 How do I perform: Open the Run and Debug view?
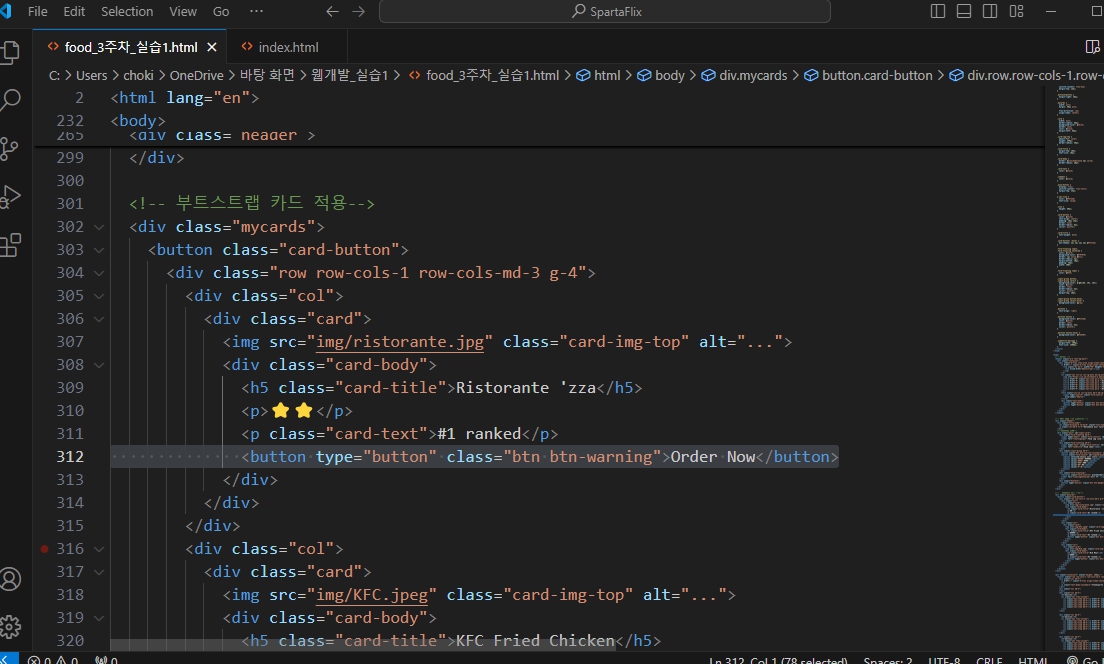tap(10, 197)
